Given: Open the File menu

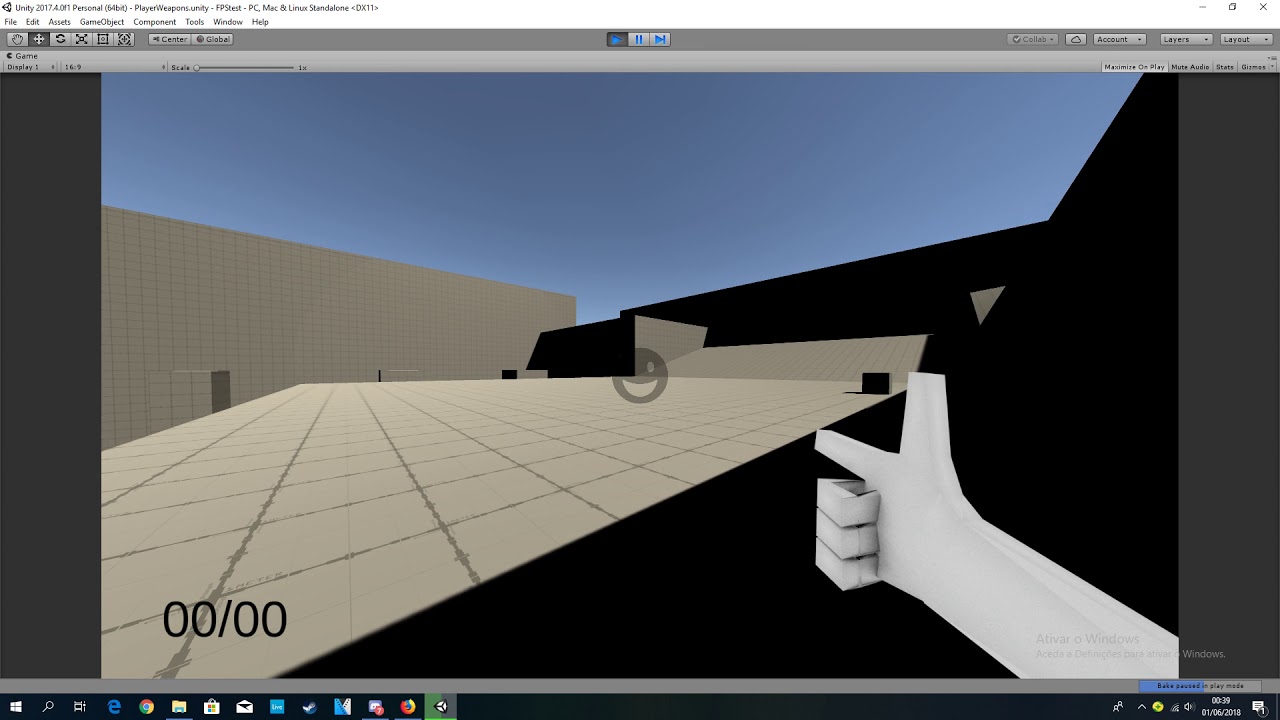Looking at the screenshot, I should pos(10,22).
